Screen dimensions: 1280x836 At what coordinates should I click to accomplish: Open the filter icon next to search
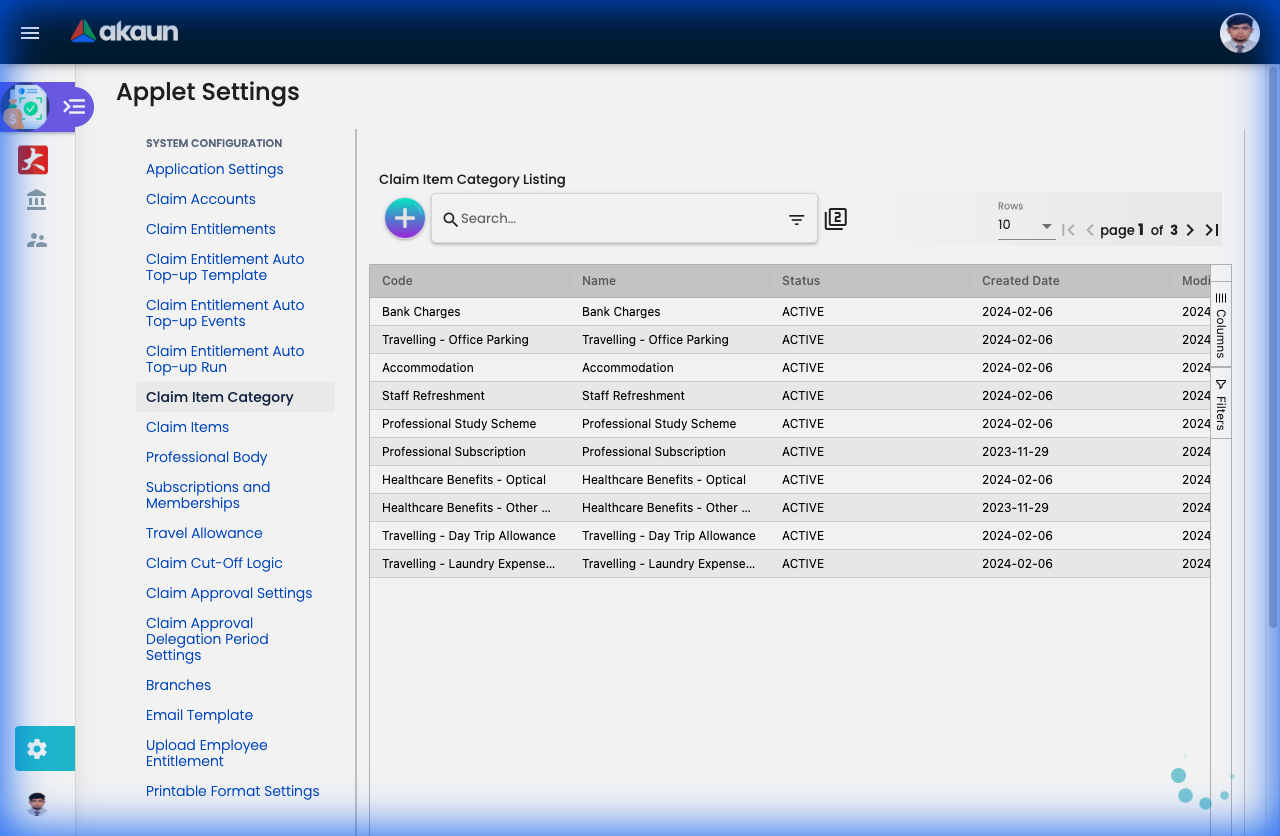(795, 218)
